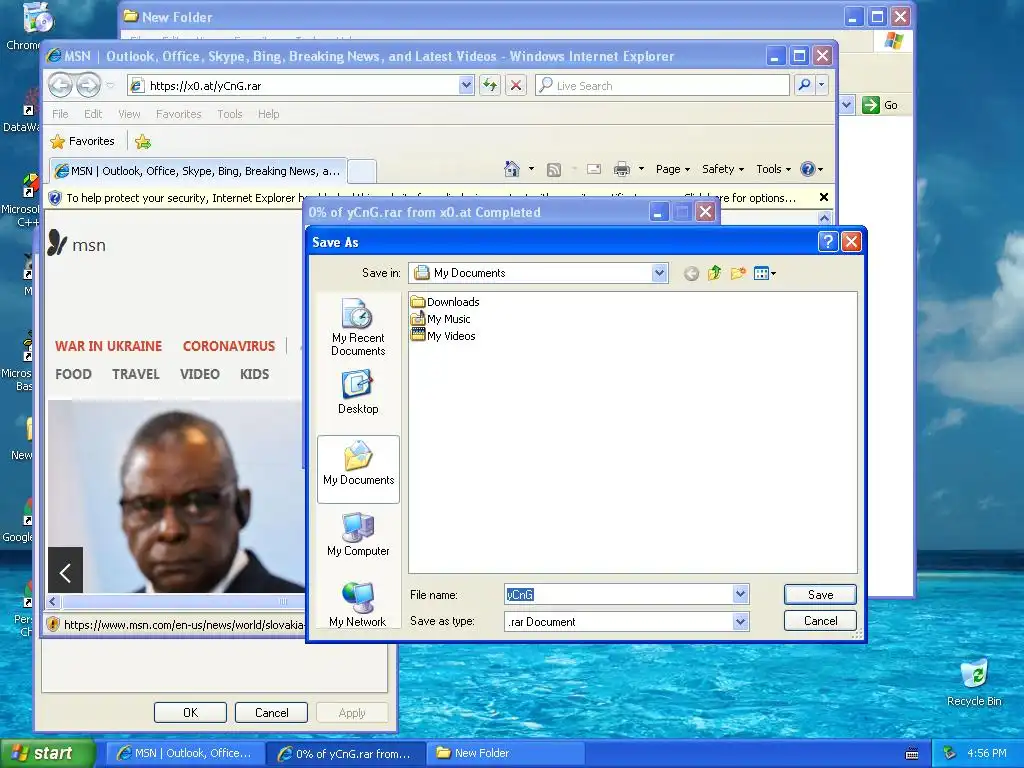Open the Safety dropdown menu

point(722,169)
